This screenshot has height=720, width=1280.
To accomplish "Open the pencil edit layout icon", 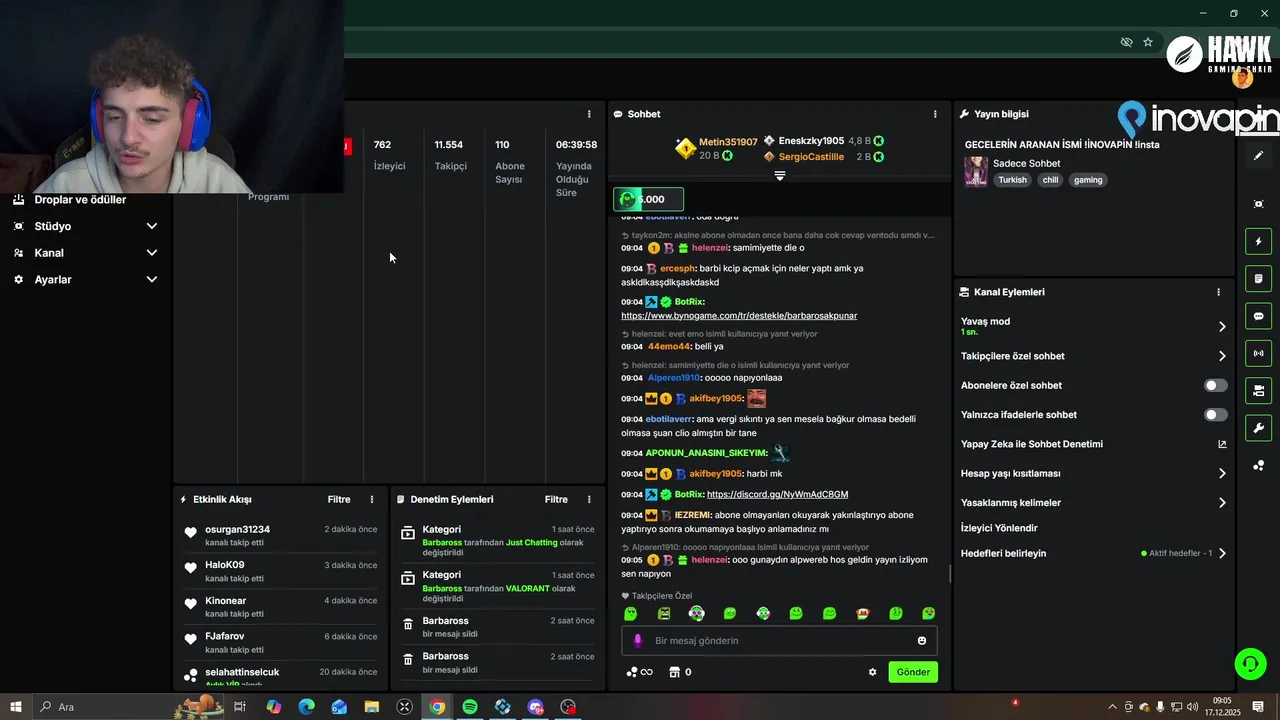I will coord(1258,156).
